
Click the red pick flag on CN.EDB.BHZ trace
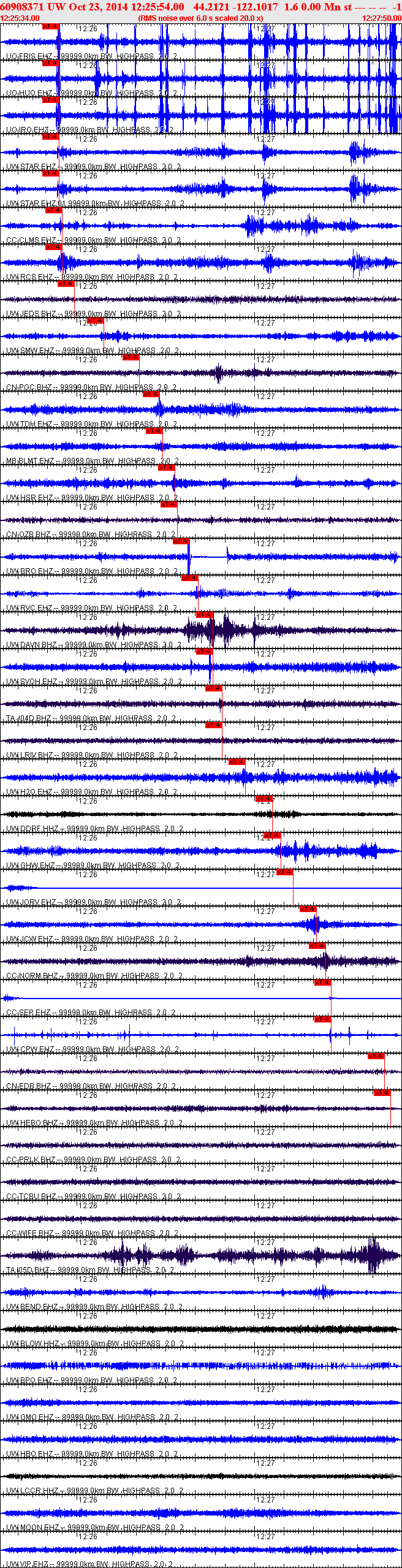(376, 1056)
